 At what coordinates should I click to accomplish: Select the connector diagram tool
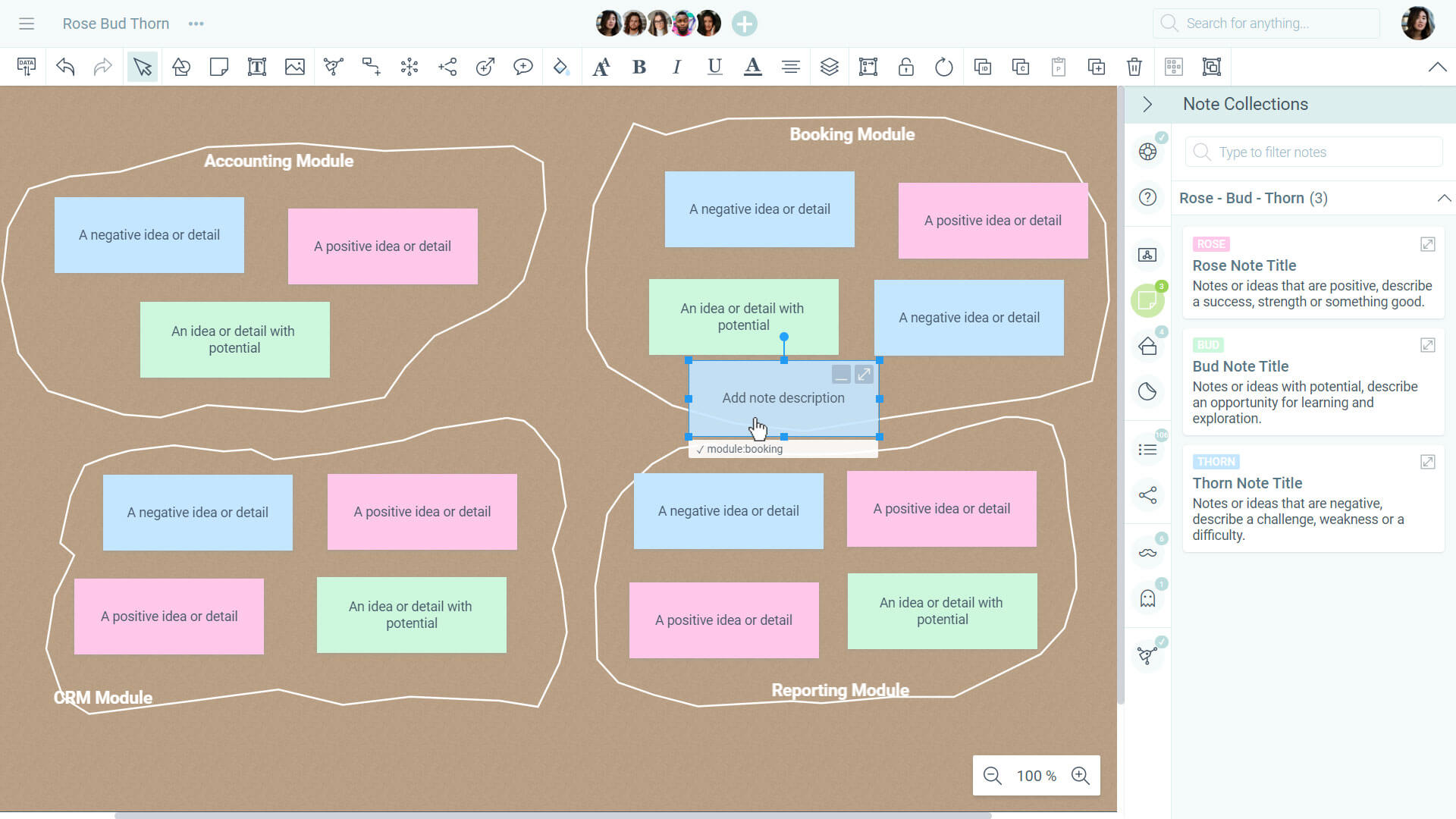point(333,67)
